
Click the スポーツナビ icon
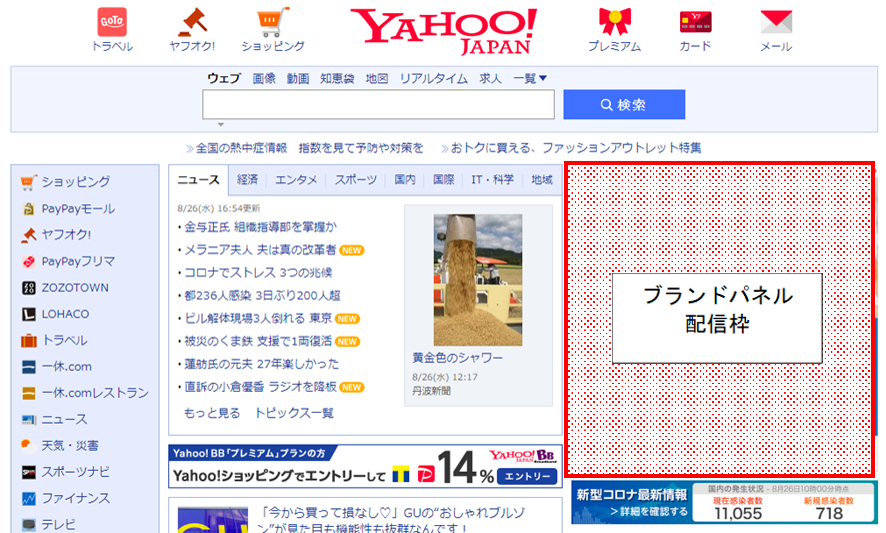click(29, 472)
